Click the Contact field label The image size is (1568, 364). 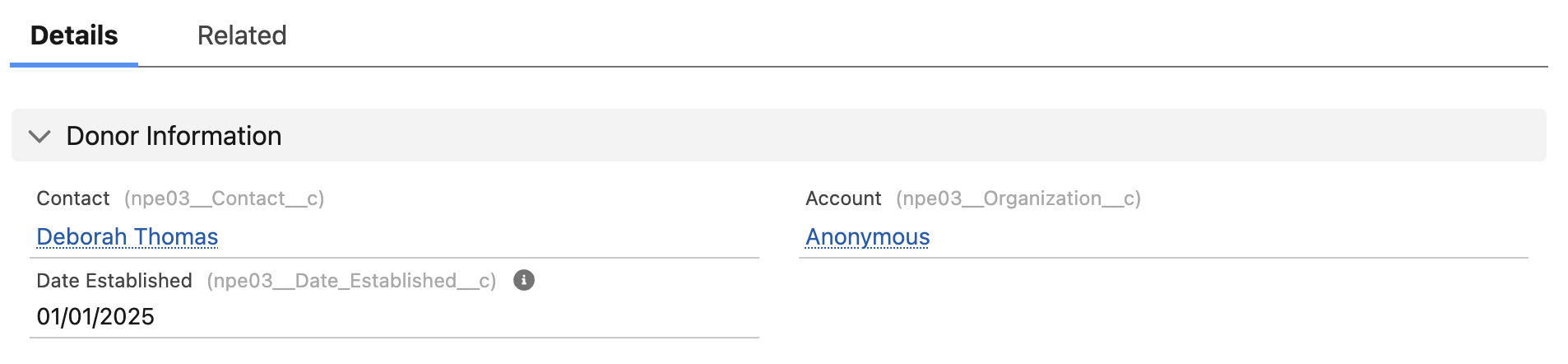coord(72,198)
